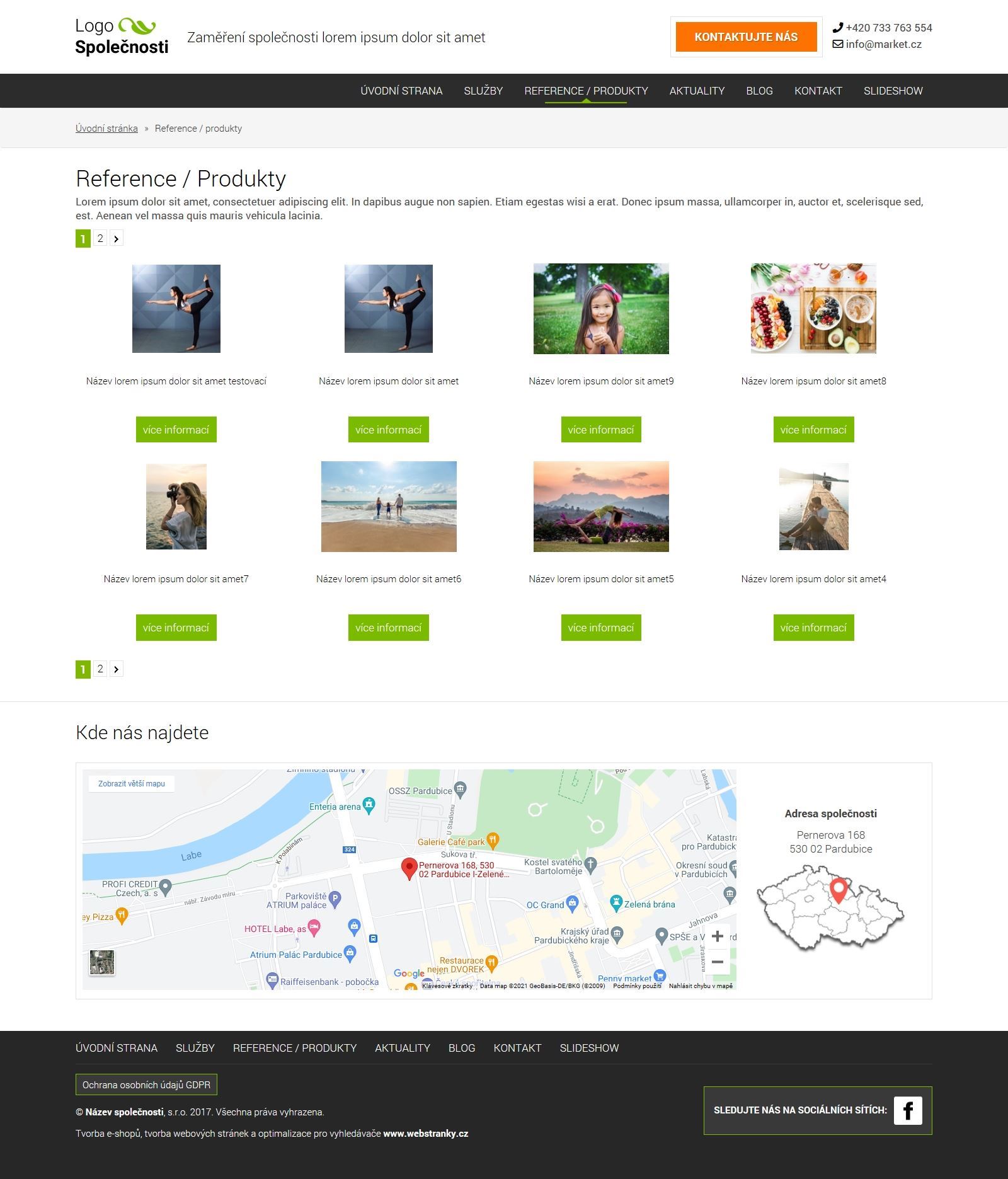This screenshot has height=1179, width=1008.
Task: Click the Zelená brána landmark marker
Action: point(617,903)
